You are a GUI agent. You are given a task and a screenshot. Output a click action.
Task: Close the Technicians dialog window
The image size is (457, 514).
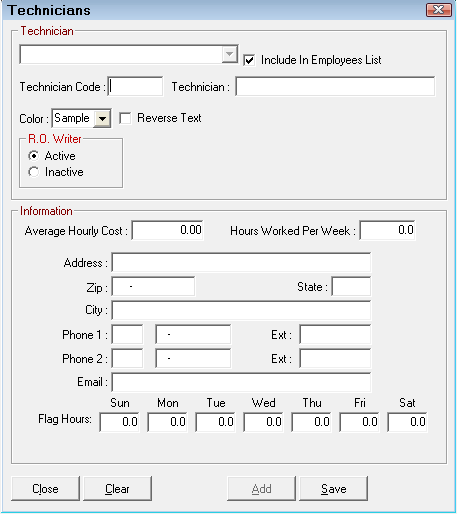pyautogui.click(x=439, y=10)
